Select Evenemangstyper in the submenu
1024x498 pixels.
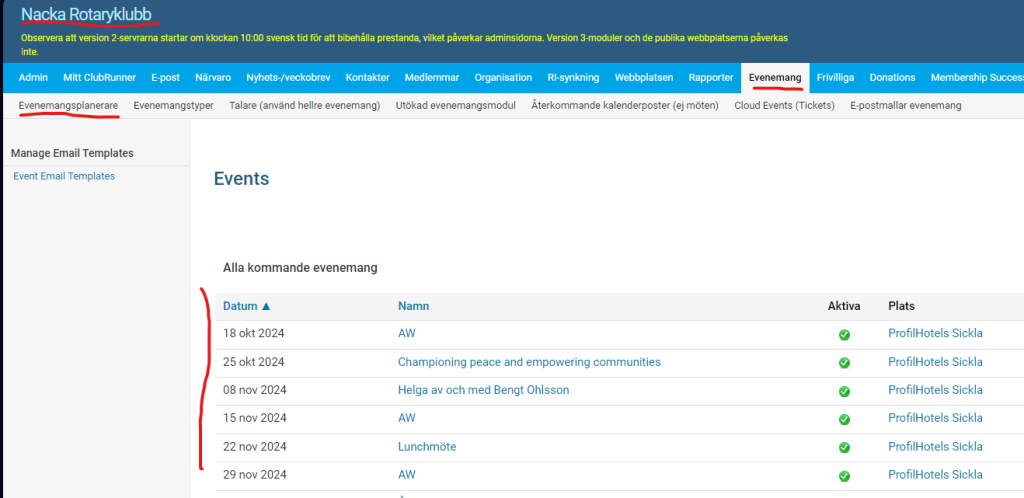[173, 105]
